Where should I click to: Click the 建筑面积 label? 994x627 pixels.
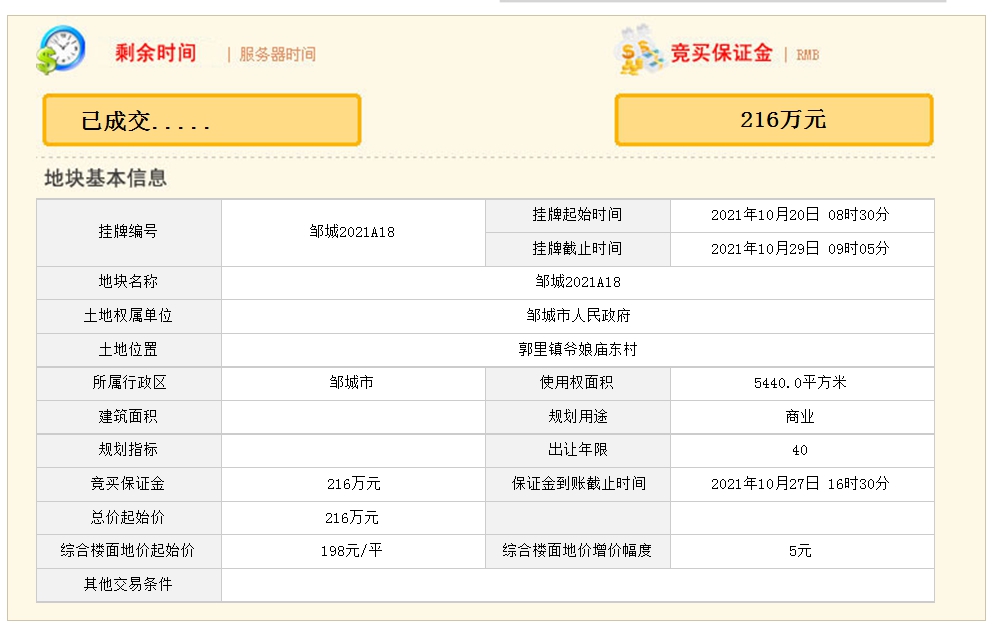[128, 417]
